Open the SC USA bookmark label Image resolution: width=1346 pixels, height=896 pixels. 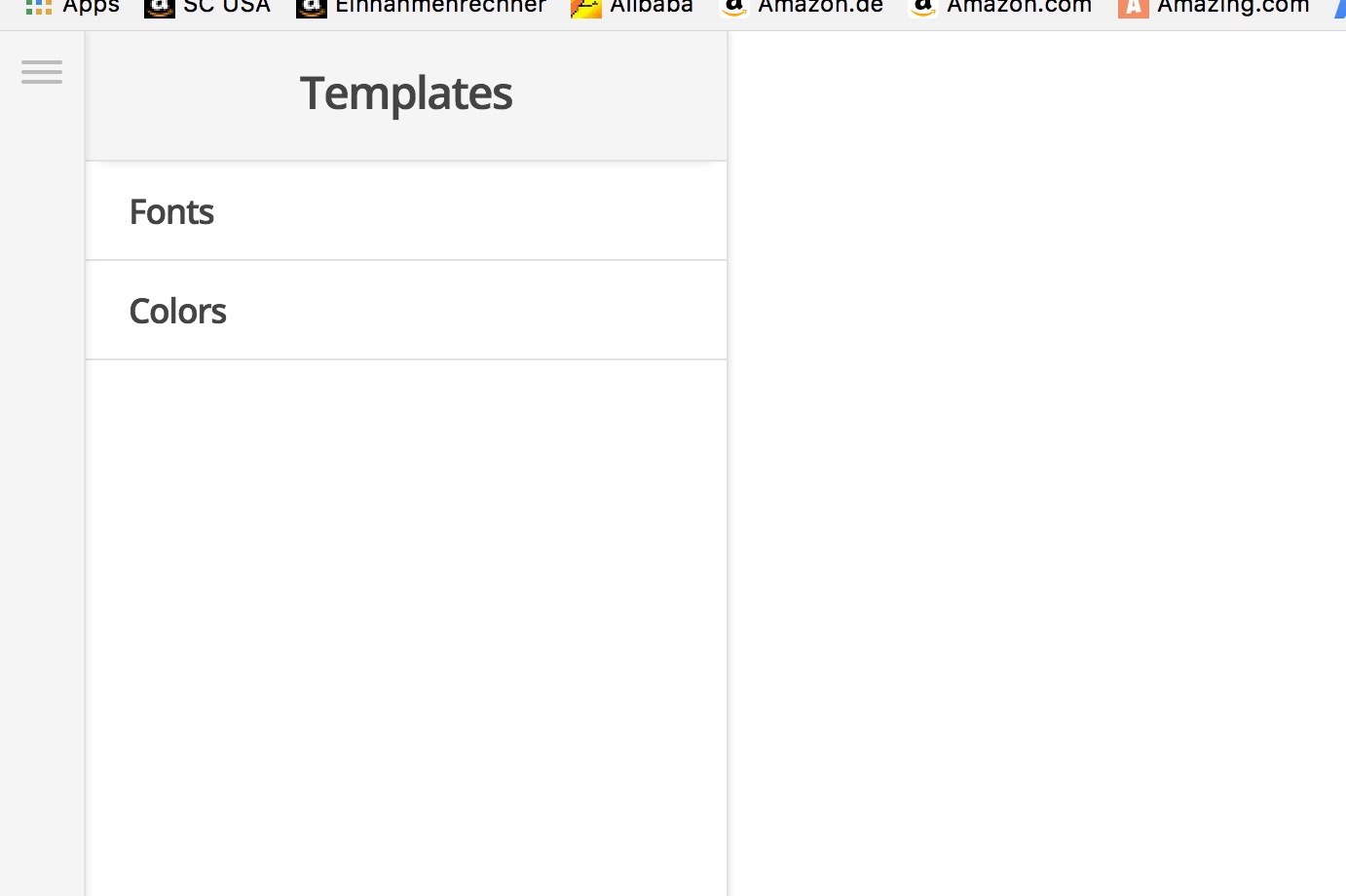click(x=227, y=7)
